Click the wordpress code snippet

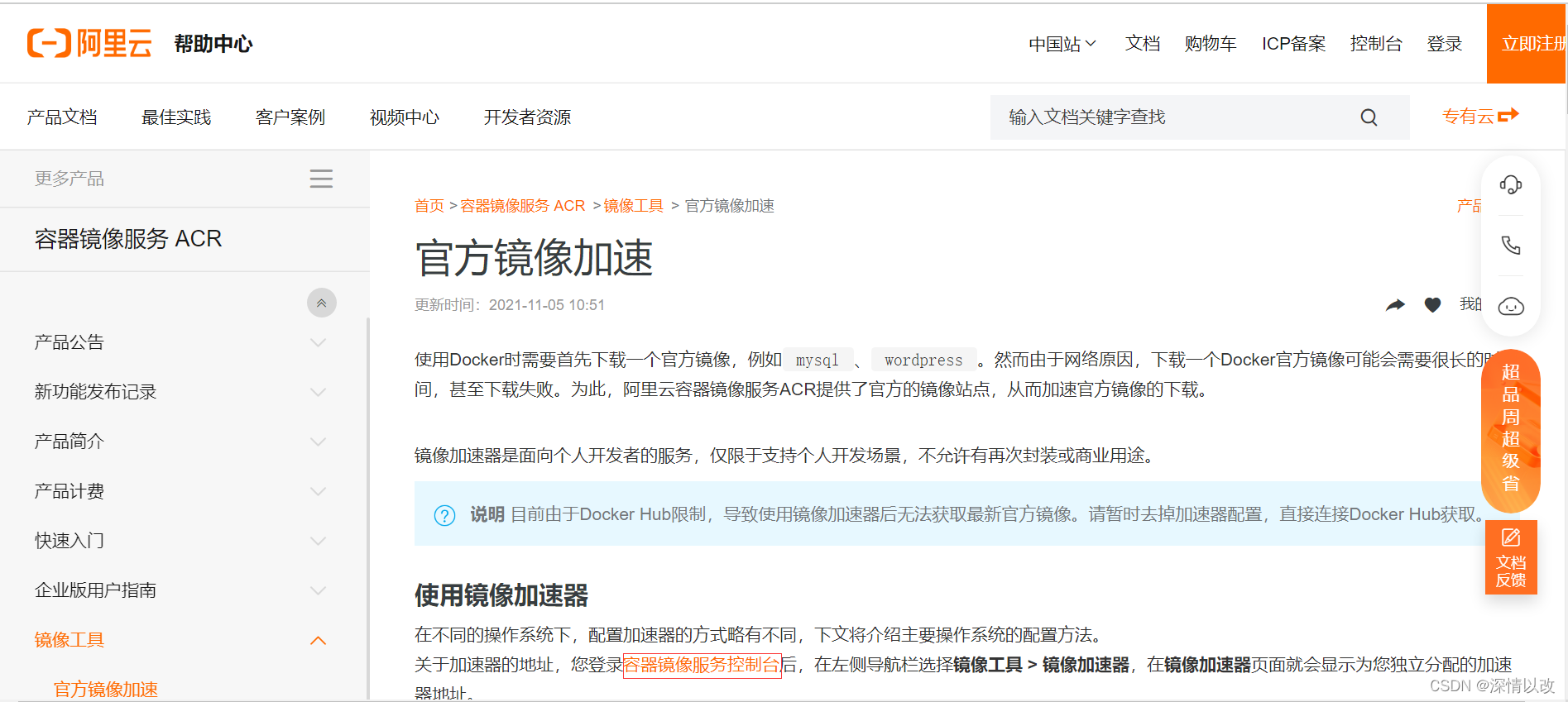[x=923, y=361]
